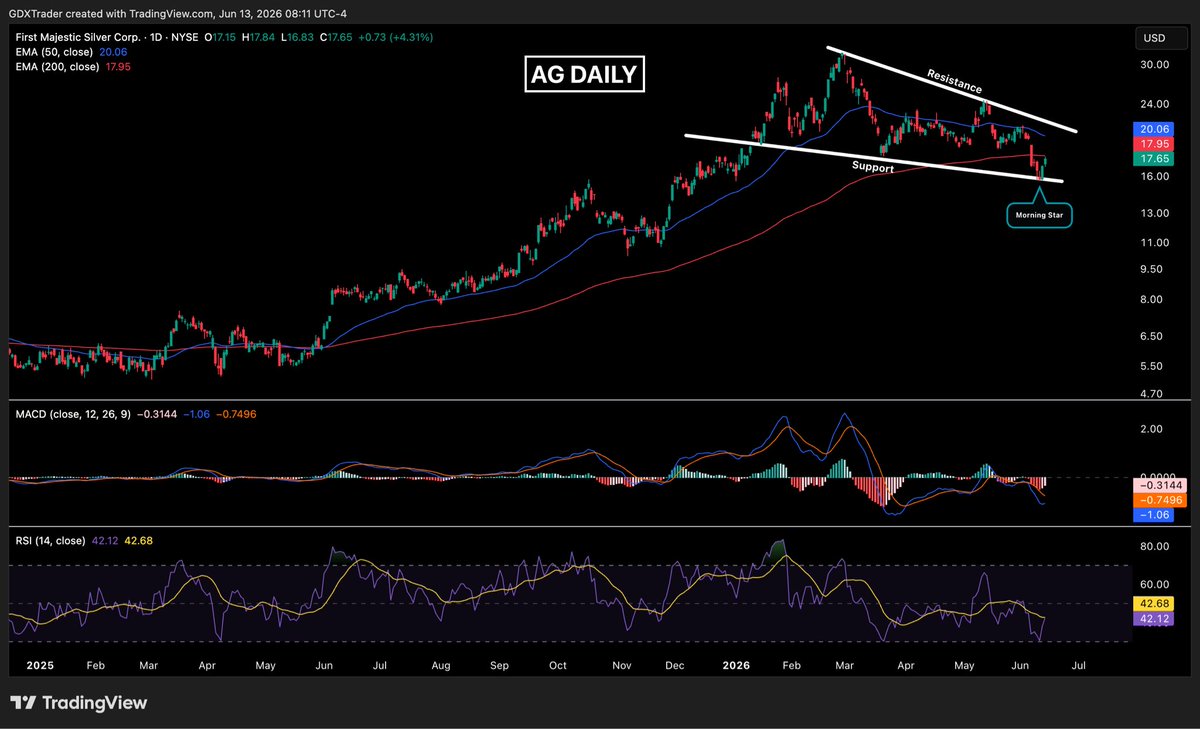Click the Oct label on time axis
This screenshot has height=729, width=1200.
click(x=558, y=663)
